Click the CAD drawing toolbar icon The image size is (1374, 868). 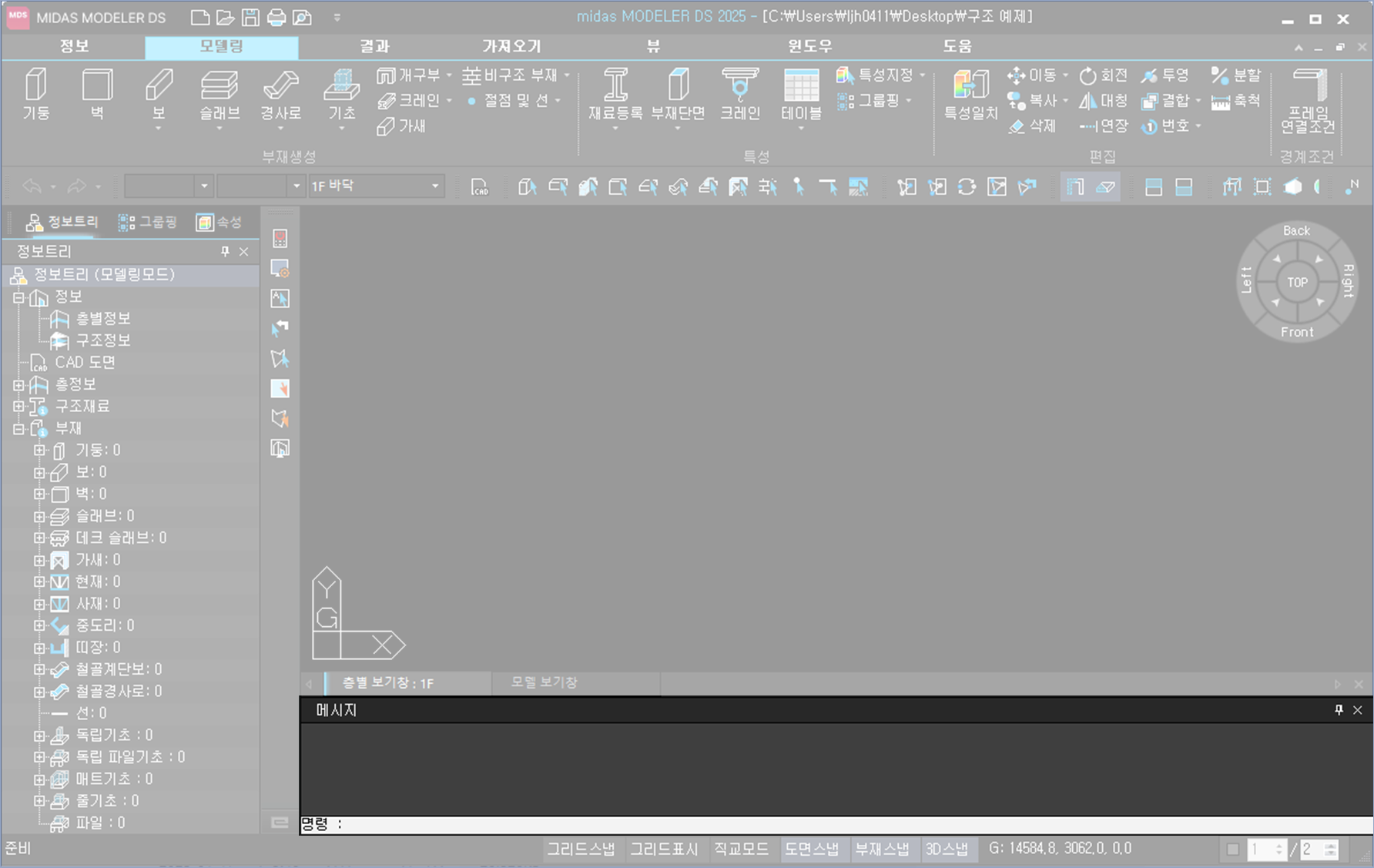[x=480, y=186]
